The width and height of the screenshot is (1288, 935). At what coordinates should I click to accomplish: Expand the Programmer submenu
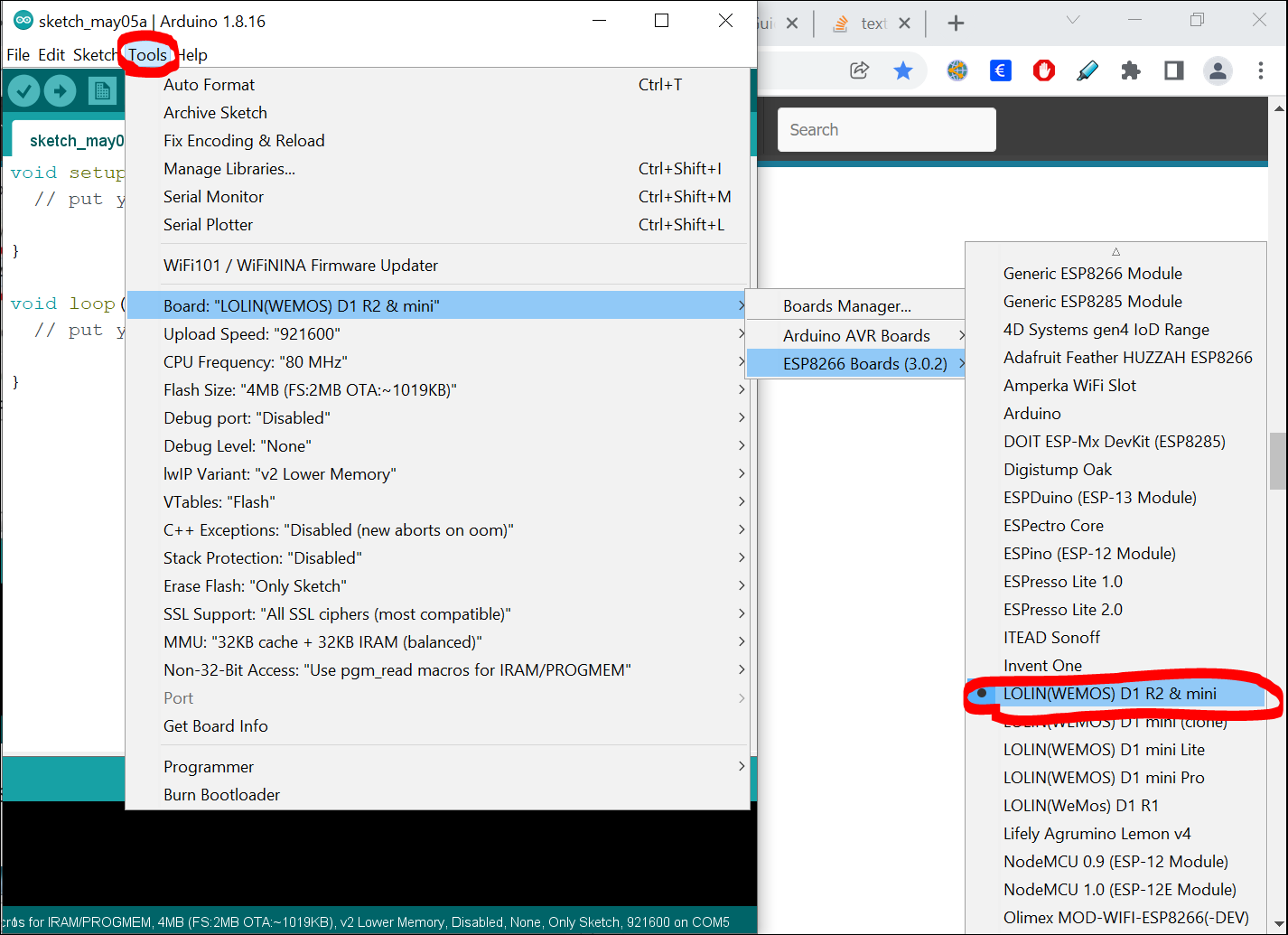point(437,766)
